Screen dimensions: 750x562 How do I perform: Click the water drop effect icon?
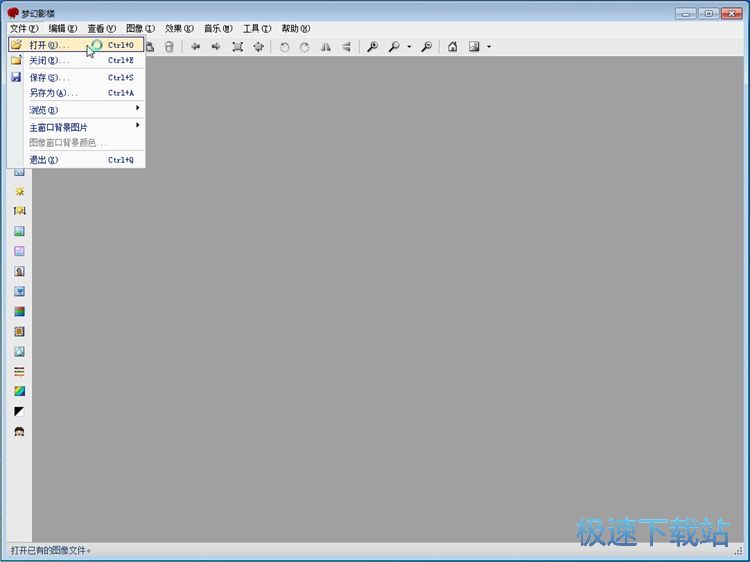19,351
